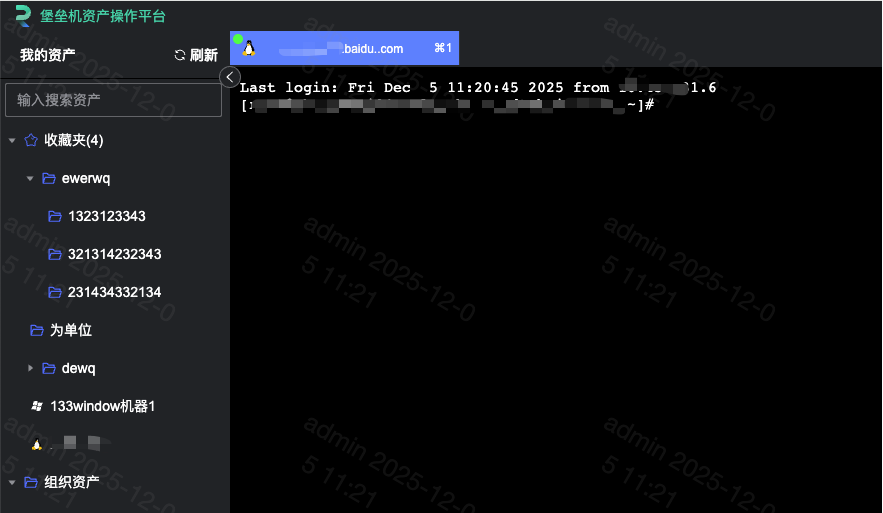Click the 刷新 refresh button

[196, 55]
